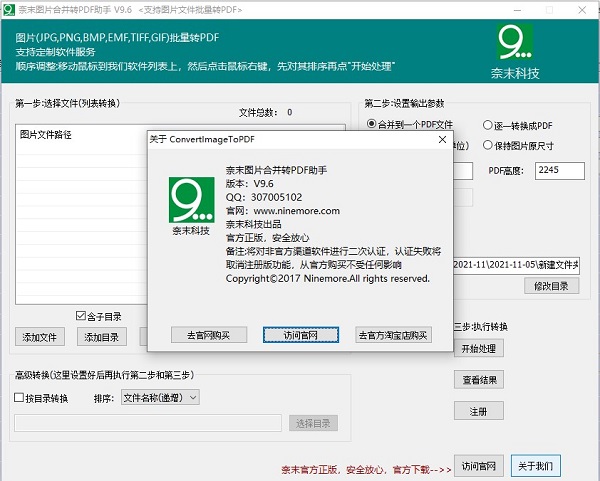Select 保持图片原尺寸 radio option
The image size is (600, 481).
518,145
